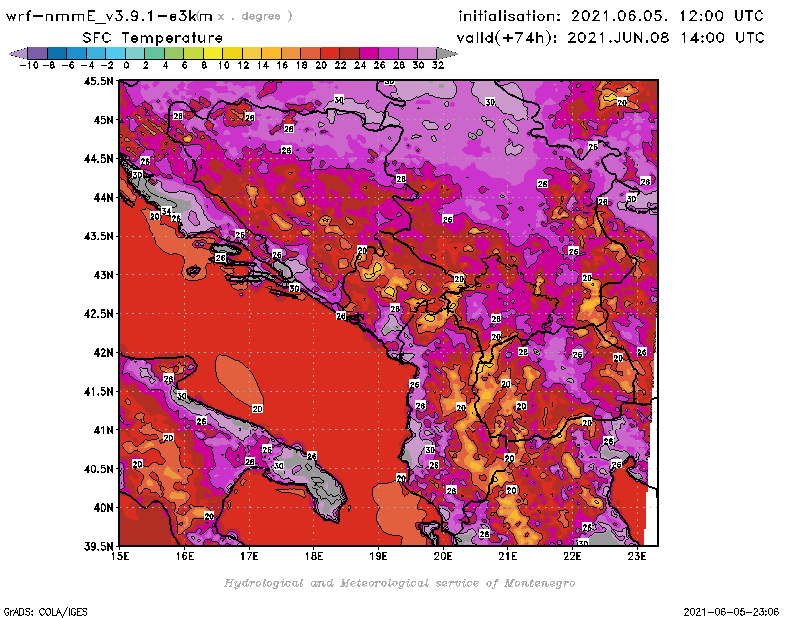This screenshot has height=618, width=800.
Task: Select the legend swatch between -10 and -8
Action: [38, 53]
